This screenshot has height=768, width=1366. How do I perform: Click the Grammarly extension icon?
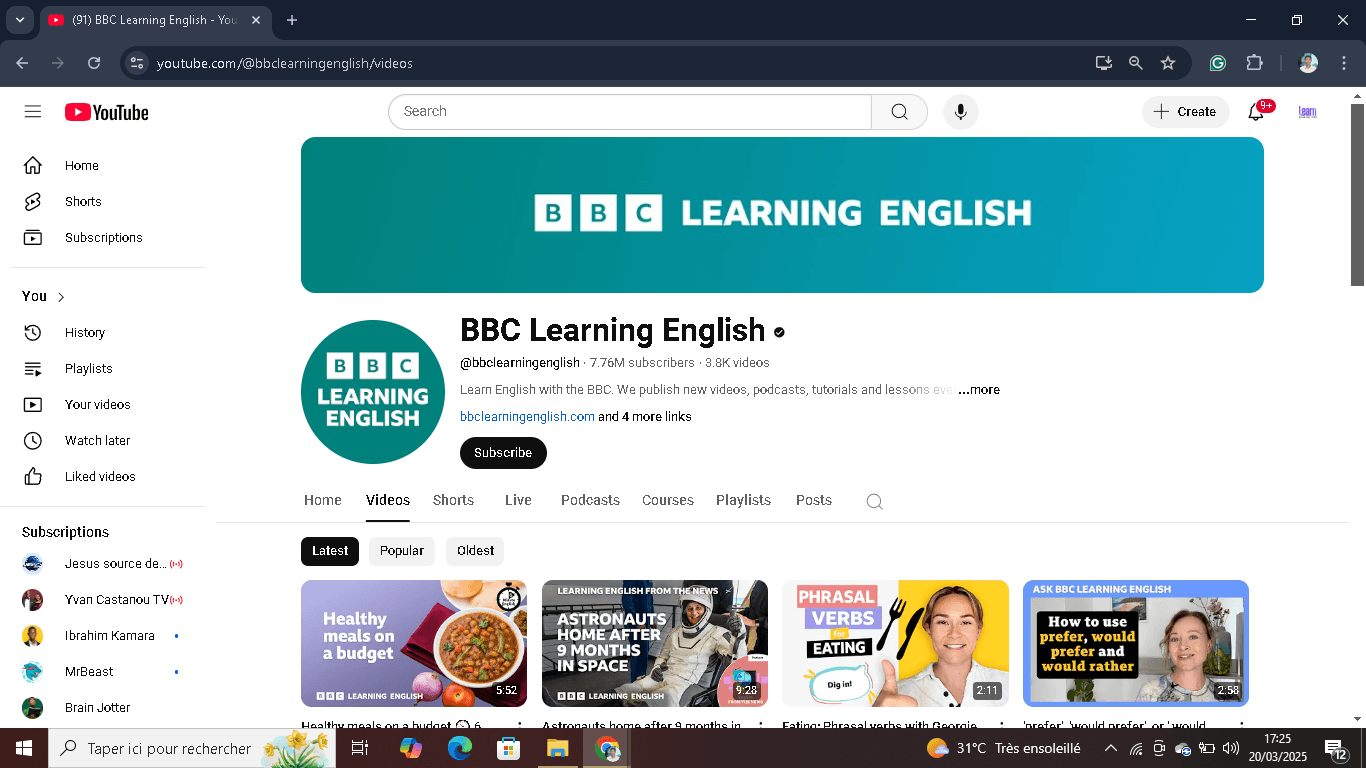point(1217,62)
